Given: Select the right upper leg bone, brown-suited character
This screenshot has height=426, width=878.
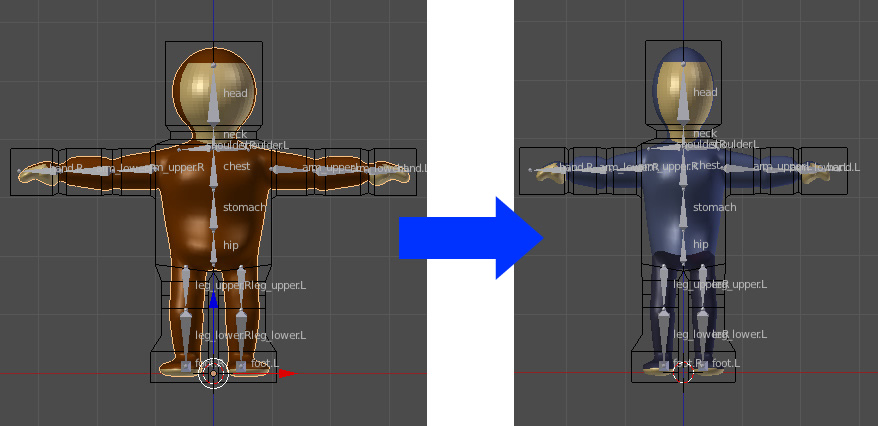Looking at the screenshot, I should [186, 287].
